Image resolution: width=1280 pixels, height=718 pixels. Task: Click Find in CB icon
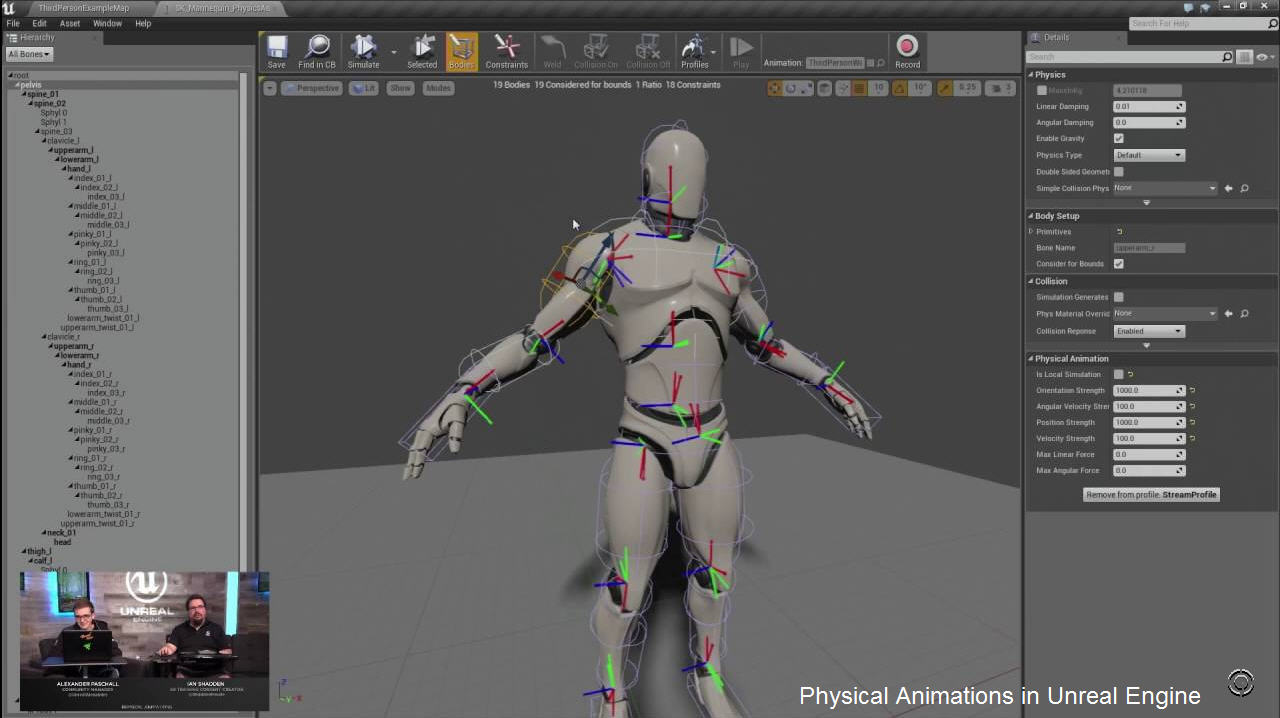click(317, 52)
